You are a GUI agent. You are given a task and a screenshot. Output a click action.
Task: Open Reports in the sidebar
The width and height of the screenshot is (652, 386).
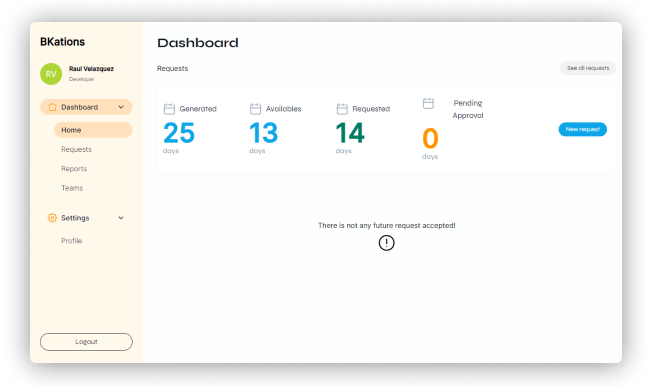(x=74, y=168)
